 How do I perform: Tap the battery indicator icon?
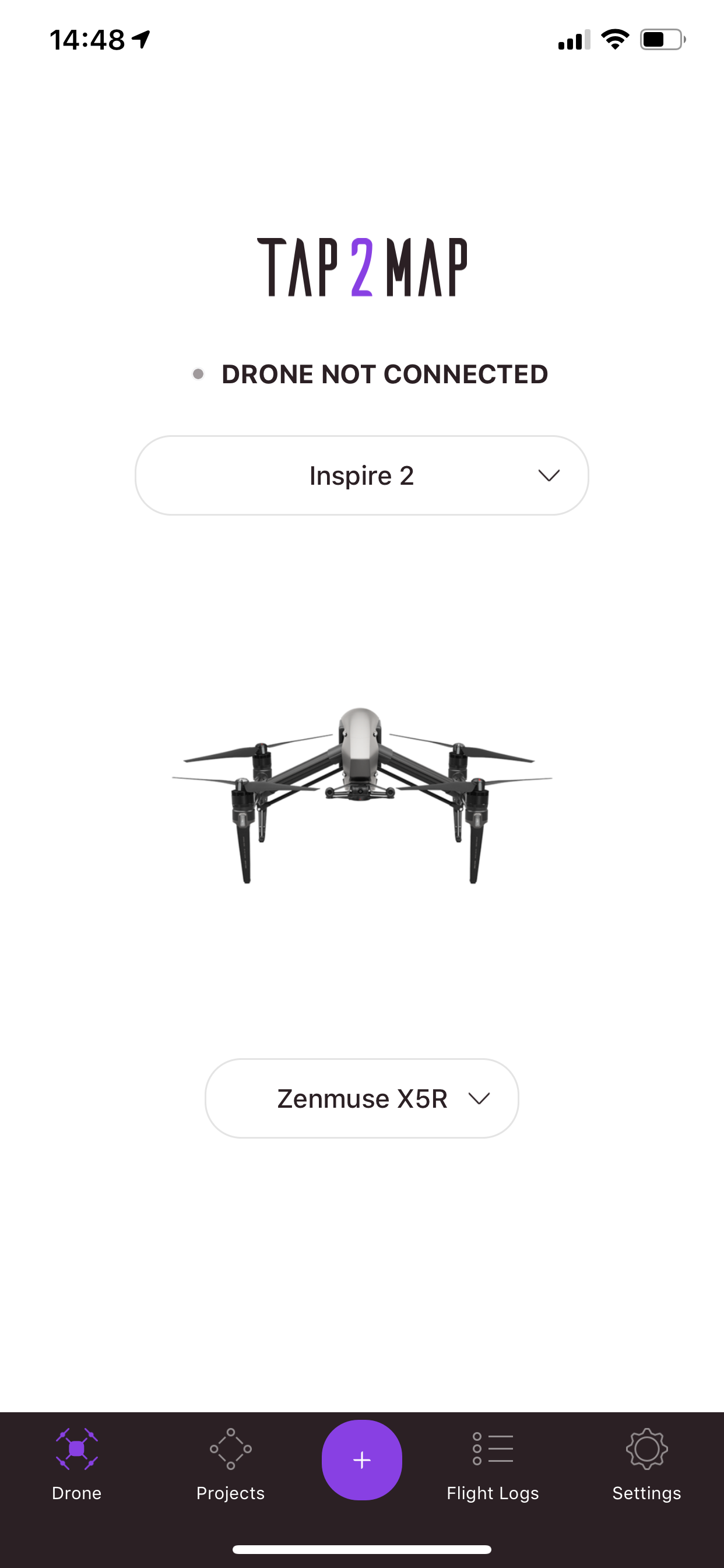pyautogui.click(x=663, y=40)
